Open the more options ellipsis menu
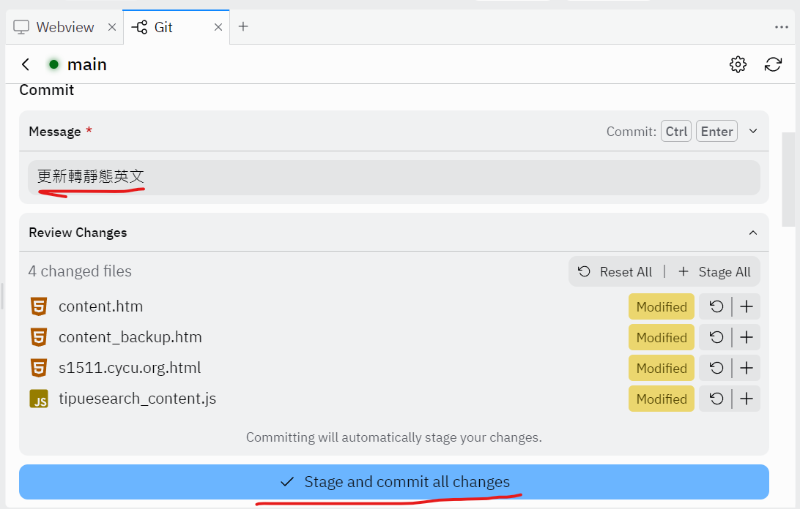 point(781,27)
